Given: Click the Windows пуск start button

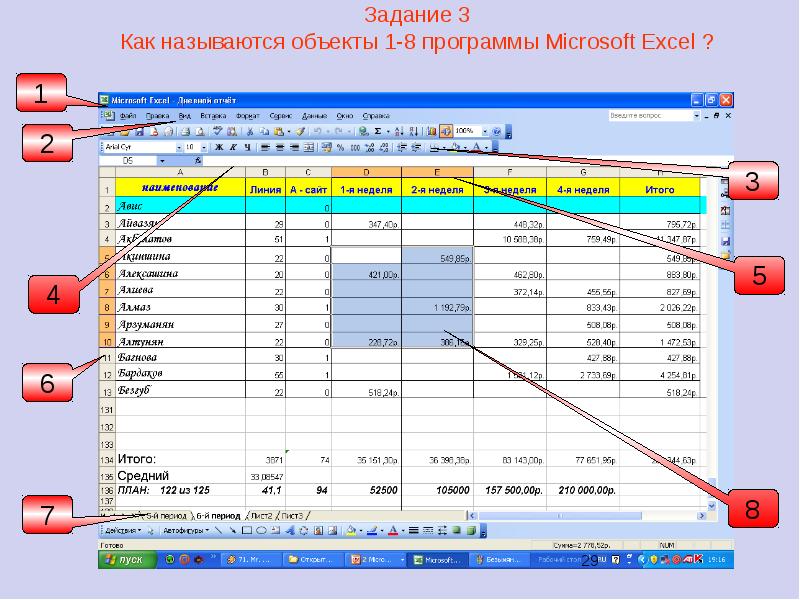Looking at the screenshot, I should (124, 560).
